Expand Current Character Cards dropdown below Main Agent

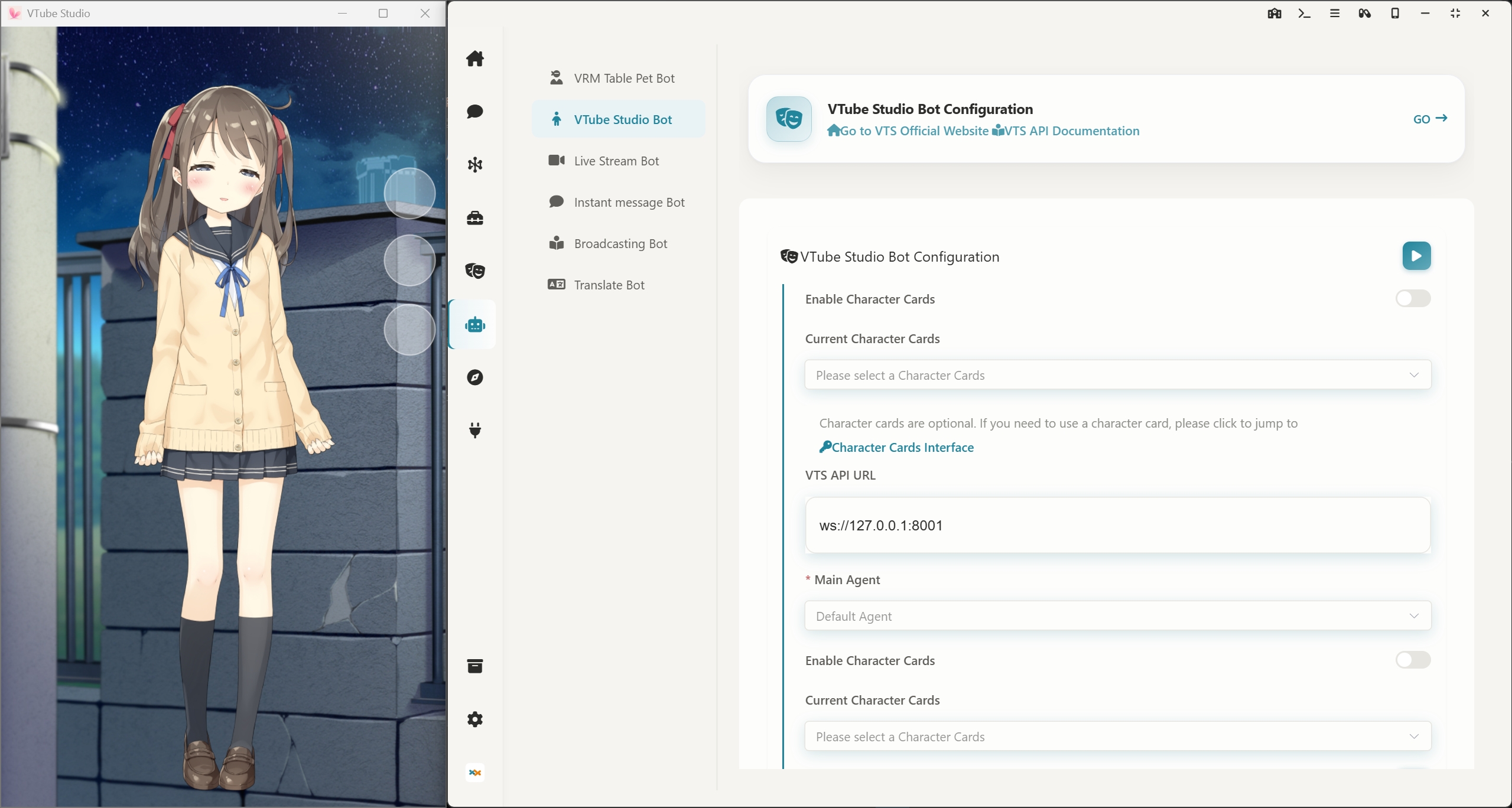pyautogui.click(x=1118, y=737)
